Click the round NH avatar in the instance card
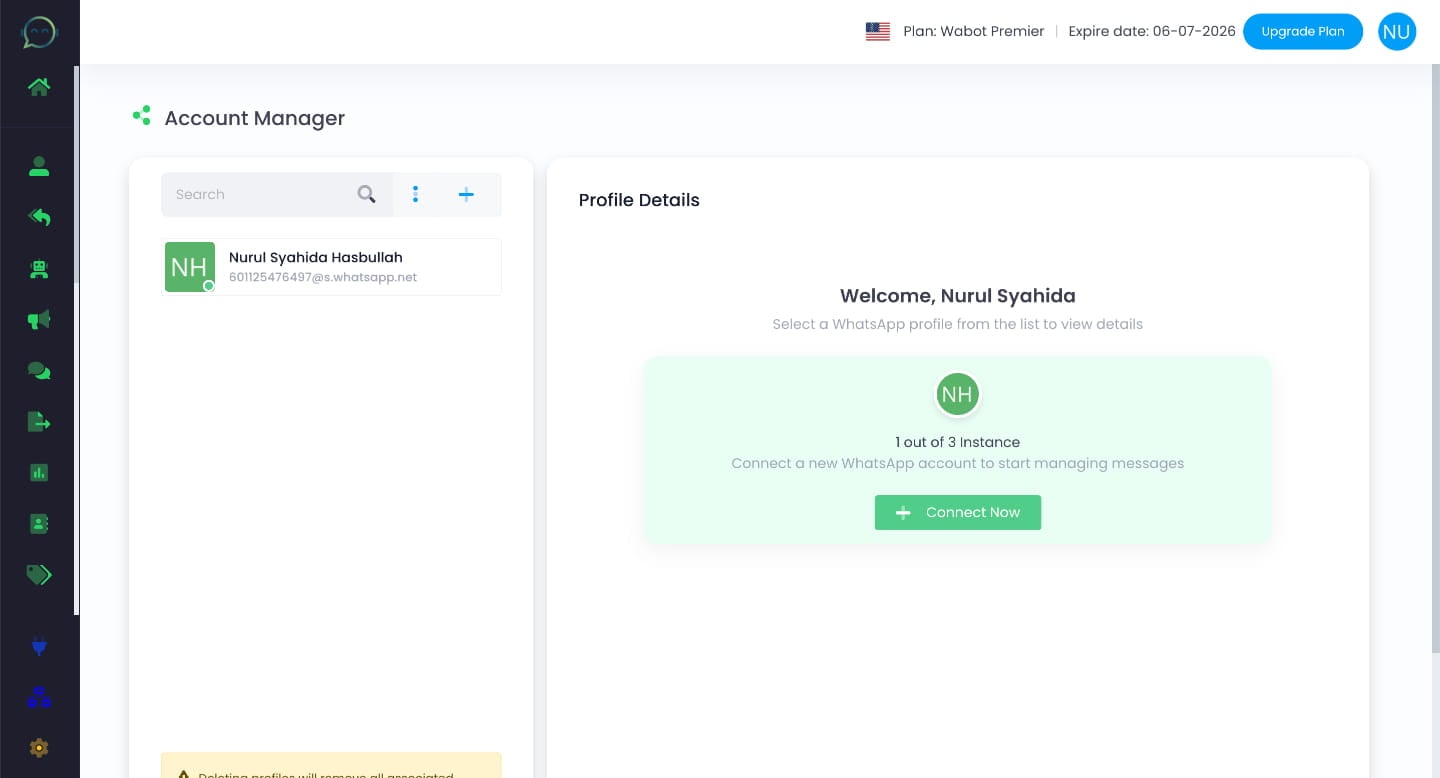 (957, 394)
